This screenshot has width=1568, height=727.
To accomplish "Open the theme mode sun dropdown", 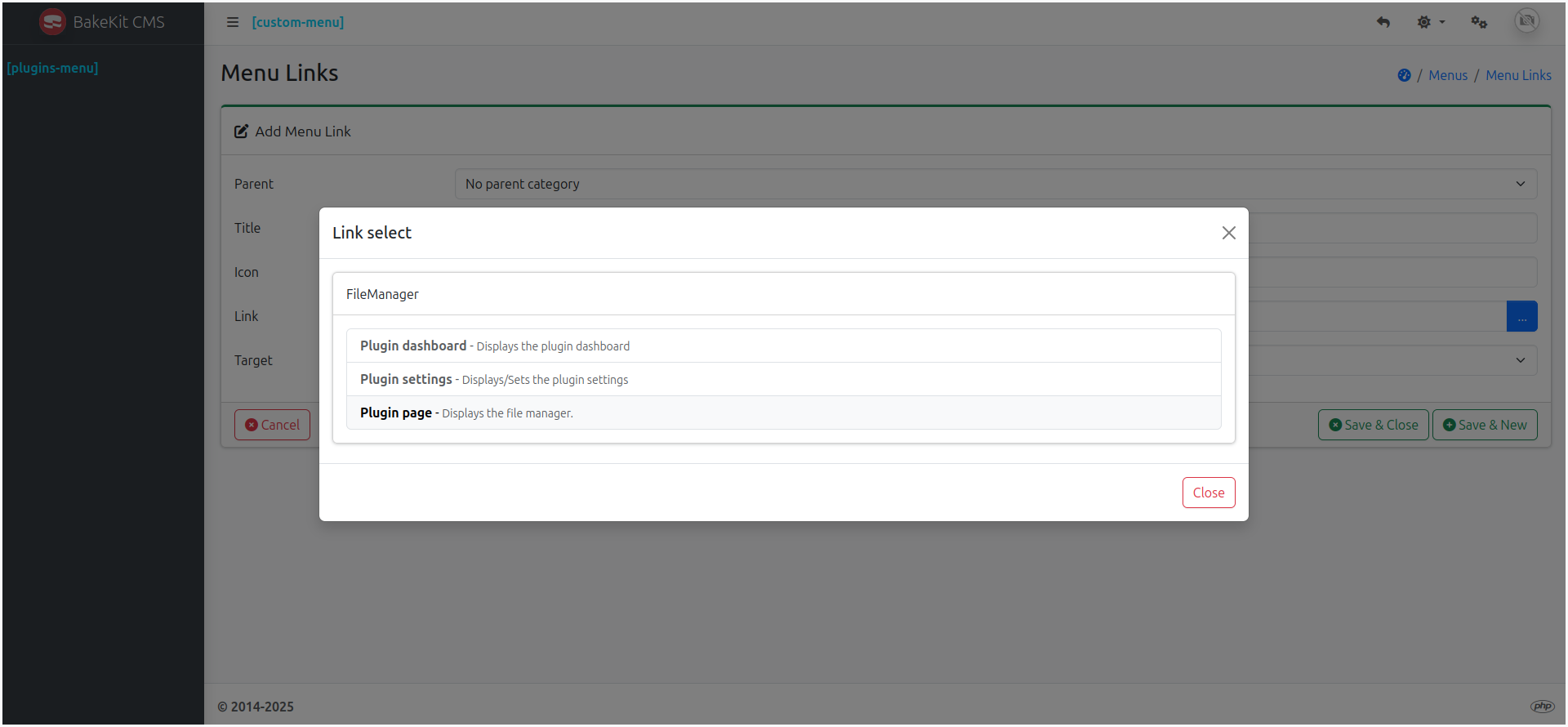I will (x=1431, y=22).
